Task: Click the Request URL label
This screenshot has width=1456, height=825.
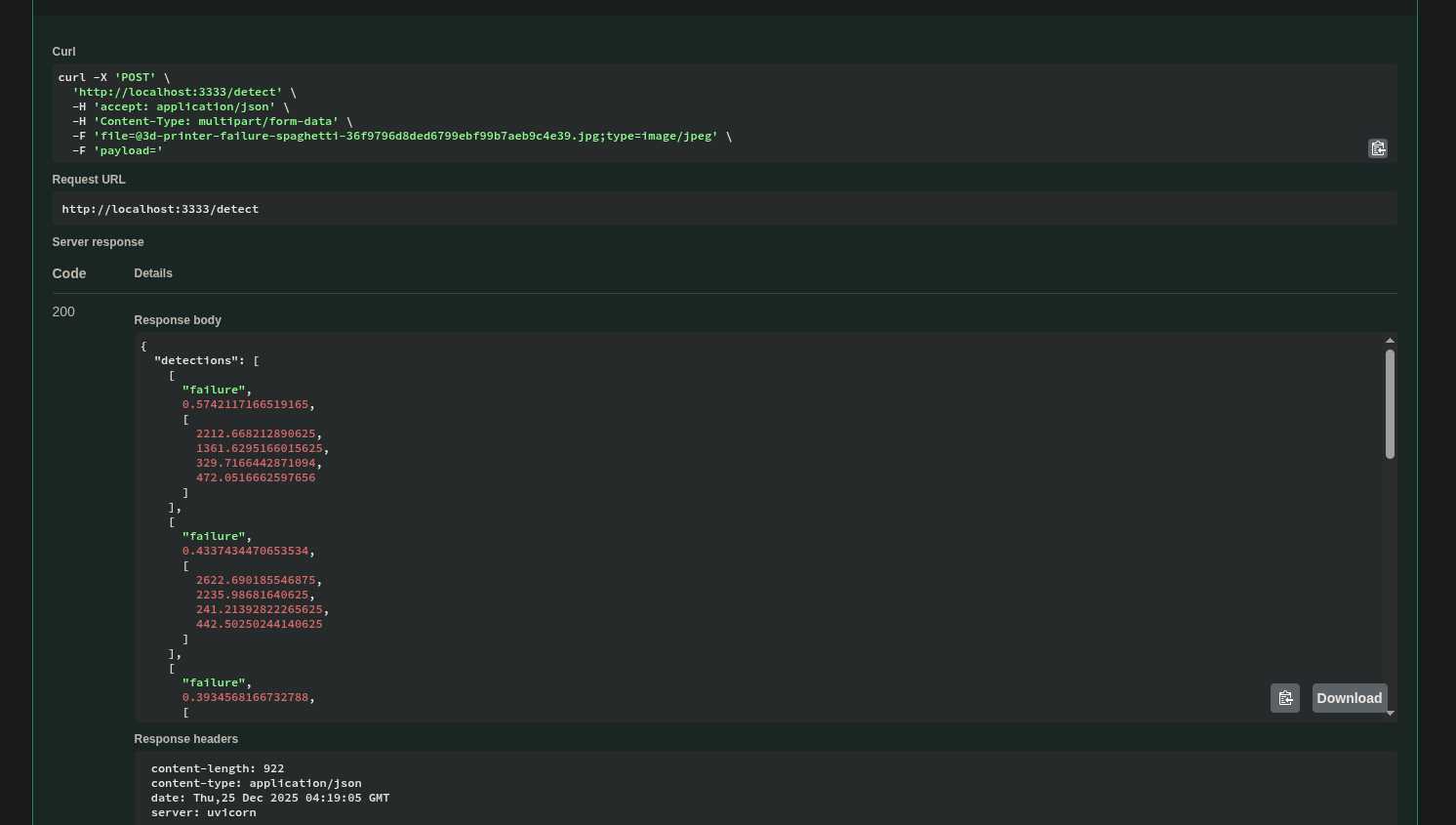Action: (x=89, y=180)
